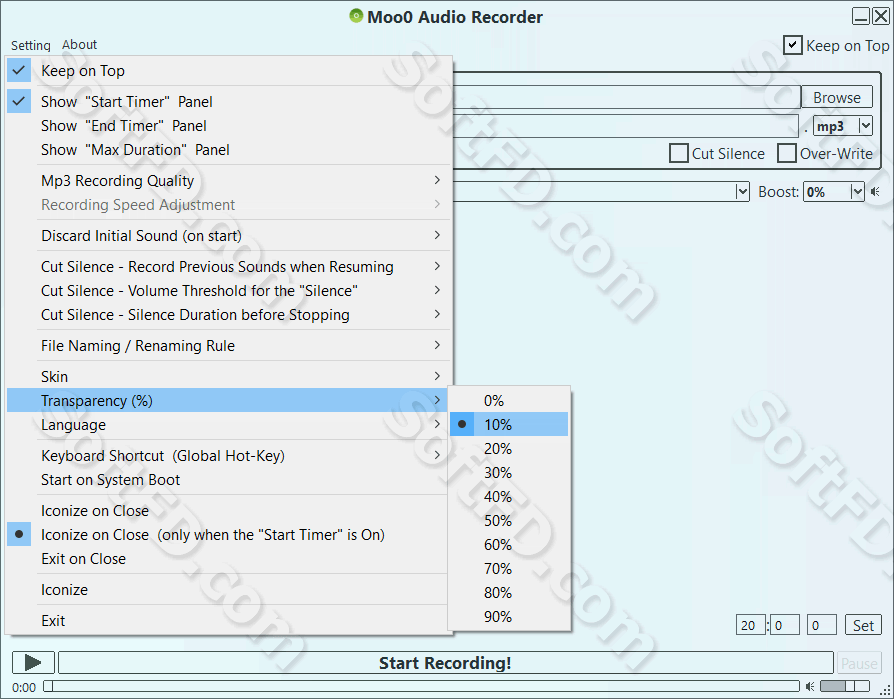
Task: Click the Pause button
Action: point(859,663)
